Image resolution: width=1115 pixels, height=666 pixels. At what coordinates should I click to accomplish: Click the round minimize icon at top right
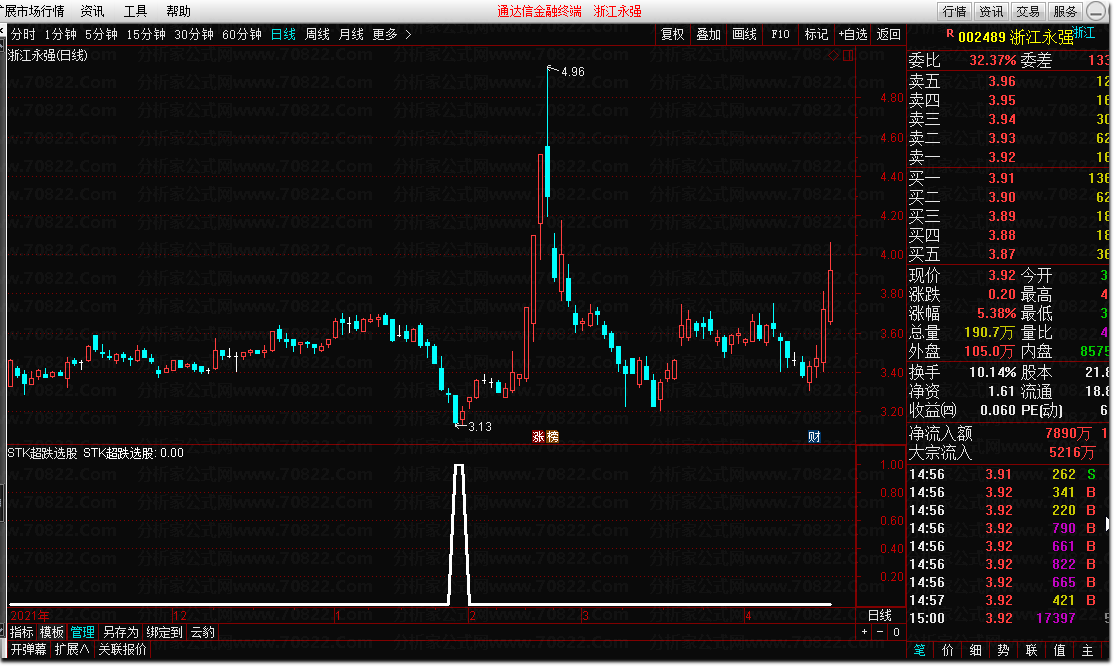1096,11
